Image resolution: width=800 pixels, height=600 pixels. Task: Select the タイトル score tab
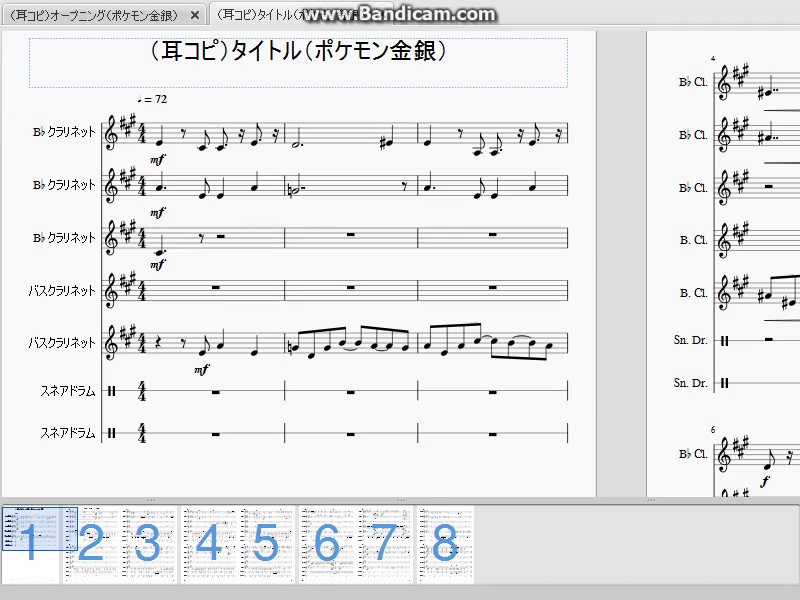[301, 14]
